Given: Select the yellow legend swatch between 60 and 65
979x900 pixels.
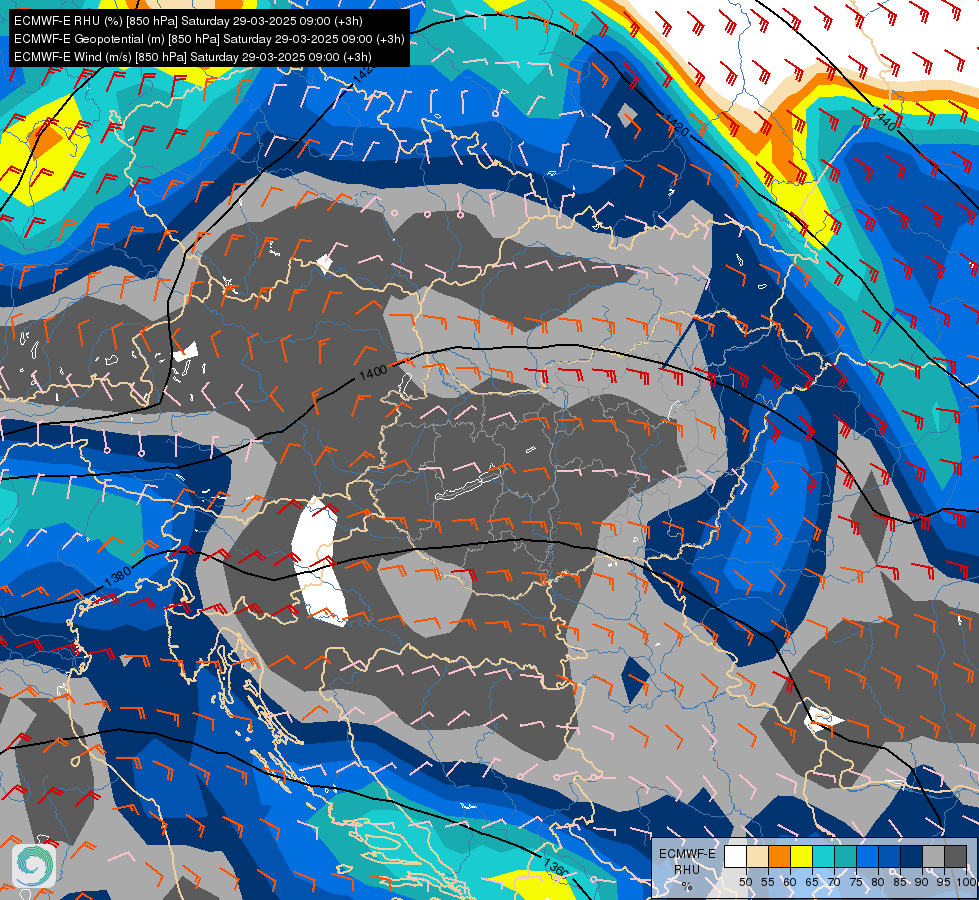Looking at the screenshot, I should click(802, 856).
